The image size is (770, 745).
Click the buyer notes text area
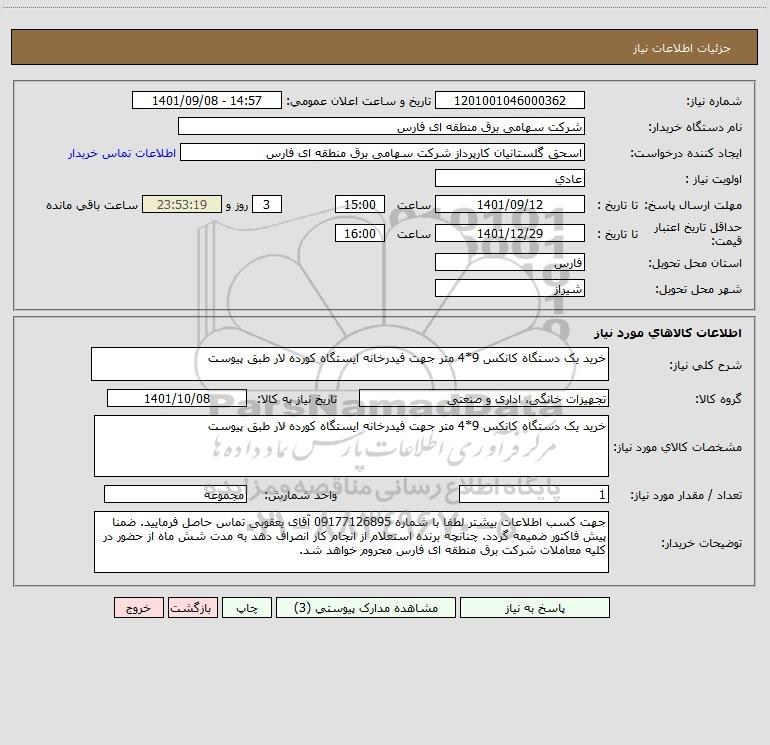351,542
